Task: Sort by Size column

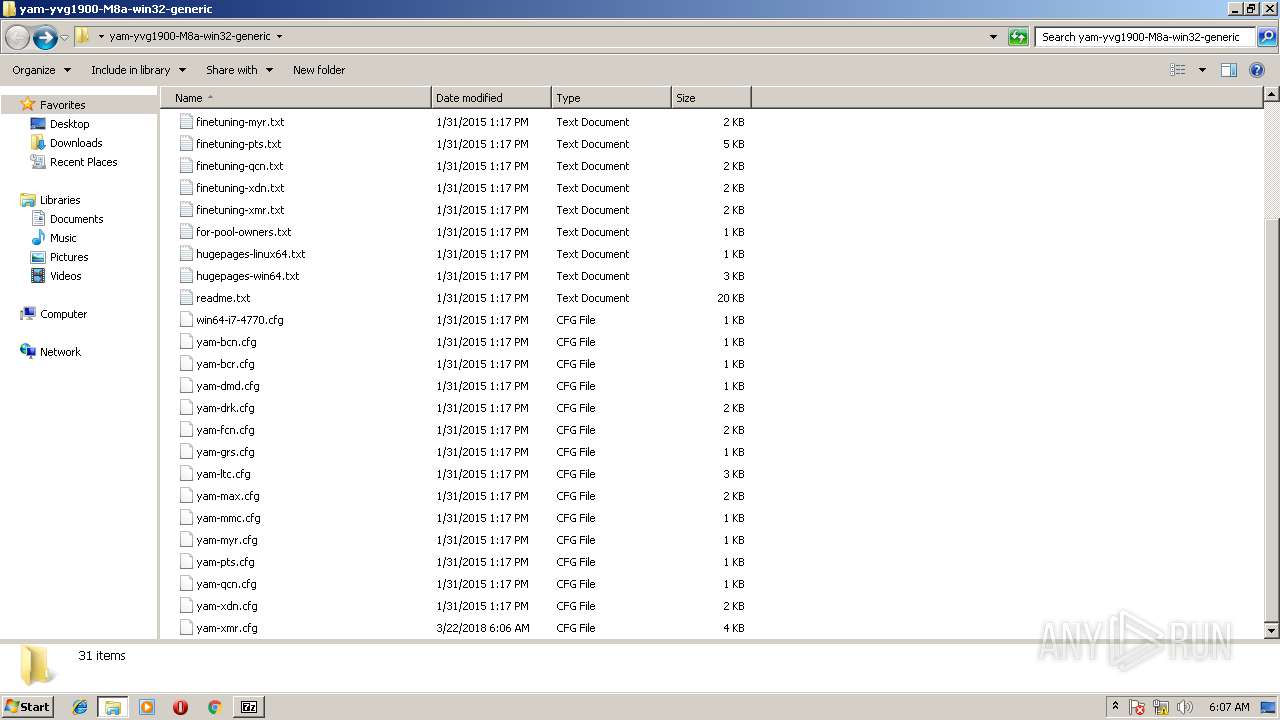Action: pyautogui.click(x=711, y=98)
